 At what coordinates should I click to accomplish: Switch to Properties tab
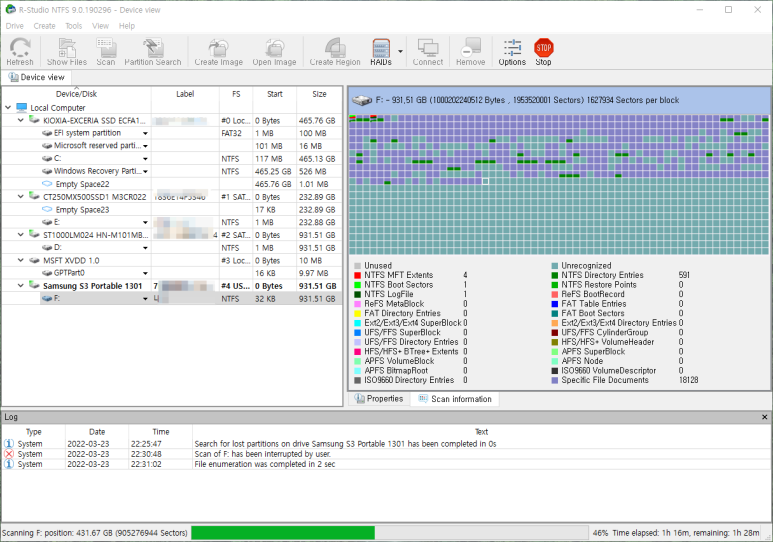point(379,398)
